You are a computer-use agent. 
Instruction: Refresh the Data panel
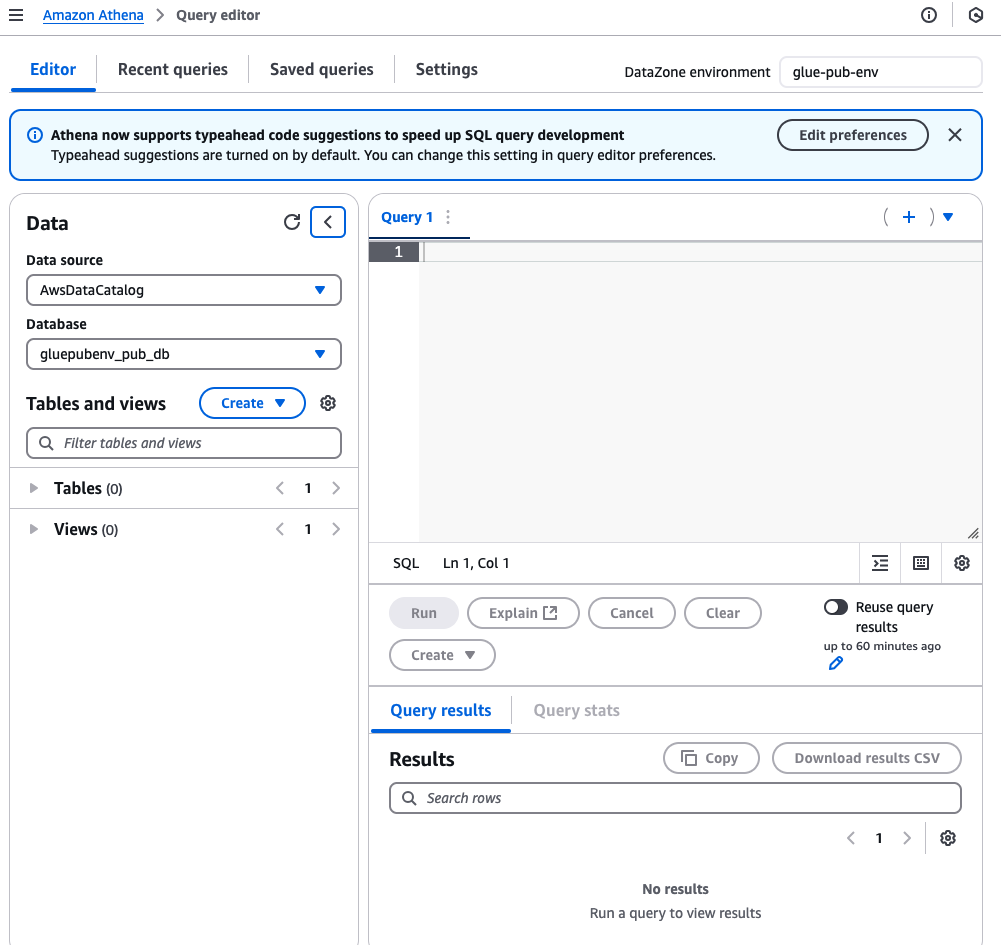click(x=292, y=222)
